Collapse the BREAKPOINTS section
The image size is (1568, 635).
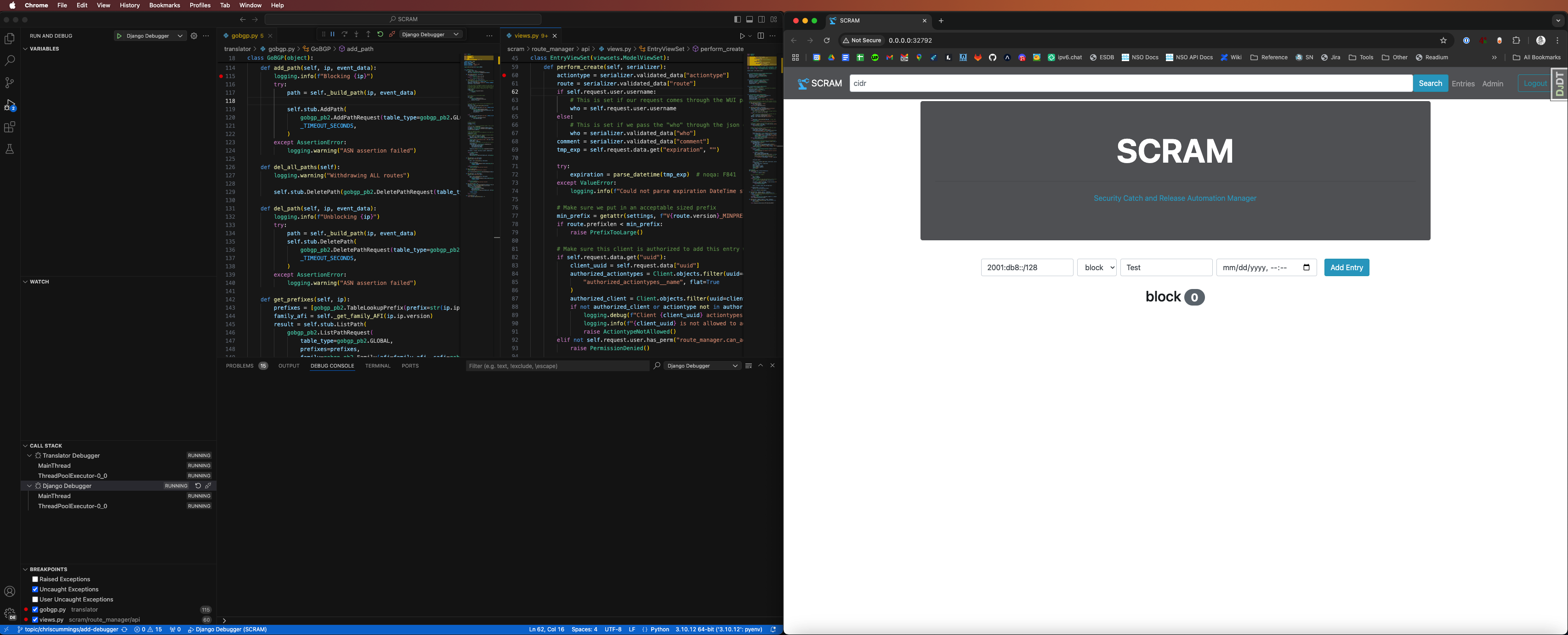click(x=25, y=569)
